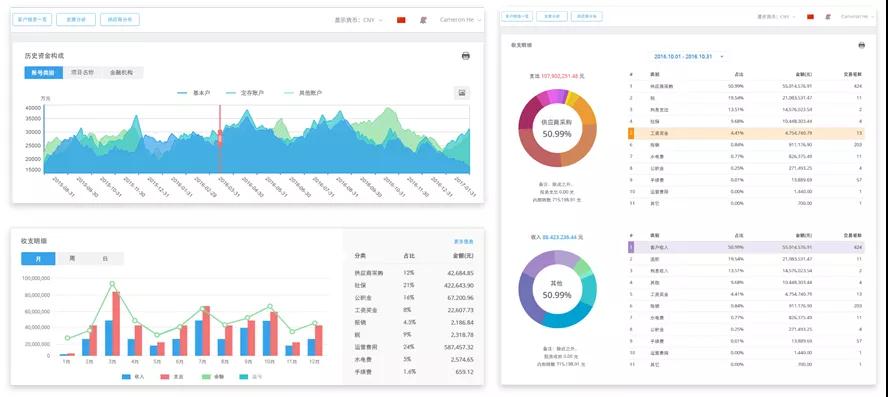Toggle the 收入 legend in bar chart
The height and width of the screenshot is (397, 888).
(133, 376)
